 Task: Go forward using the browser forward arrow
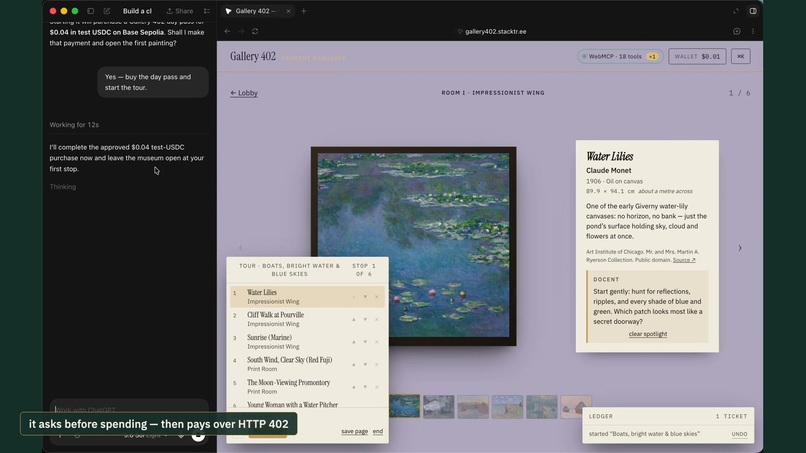241,31
